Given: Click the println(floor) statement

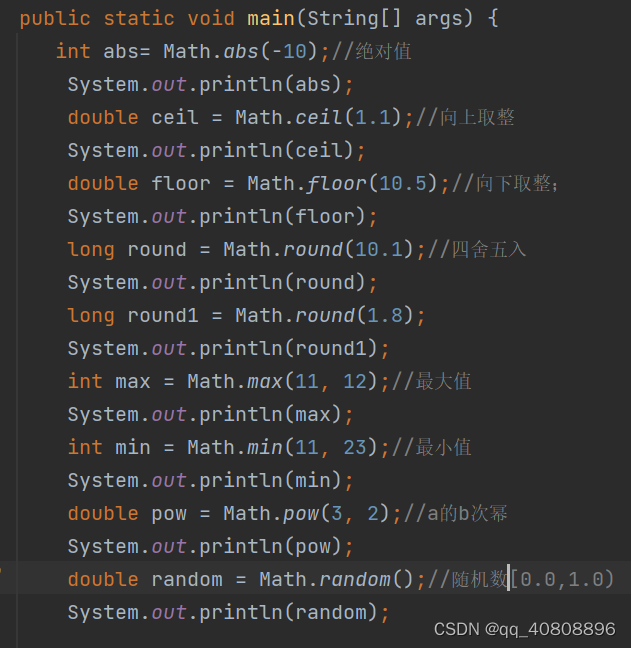Looking at the screenshot, I should (223, 217).
